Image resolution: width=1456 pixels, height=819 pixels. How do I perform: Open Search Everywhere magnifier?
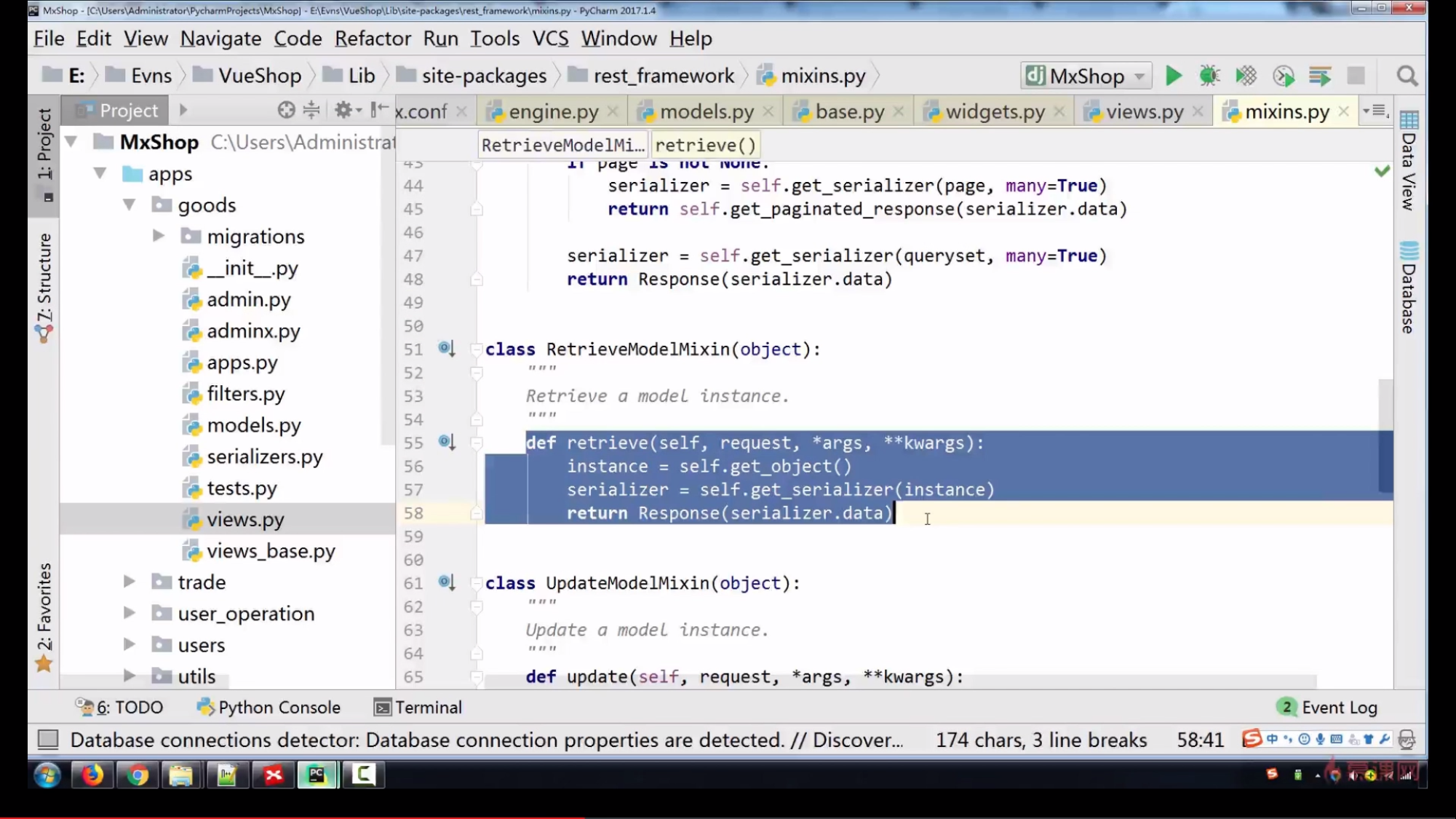point(1407,75)
